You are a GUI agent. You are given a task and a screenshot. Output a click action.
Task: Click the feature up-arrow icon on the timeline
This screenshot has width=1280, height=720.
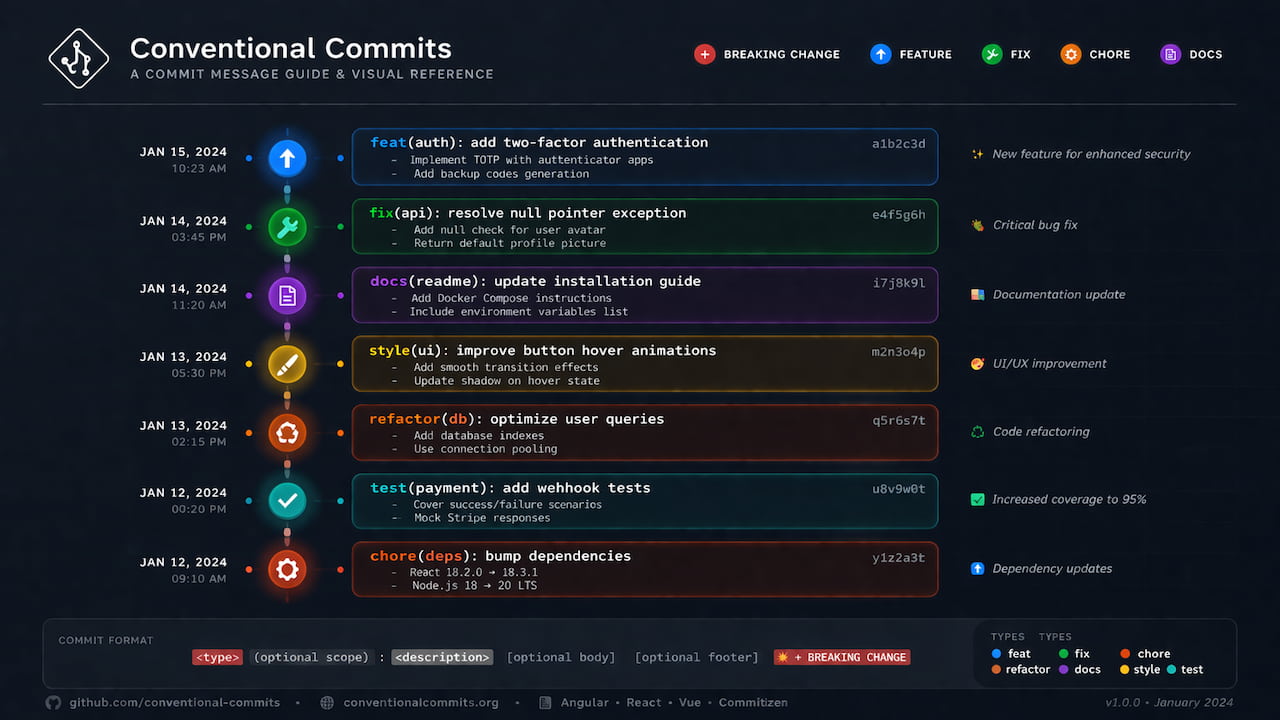[x=287, y=158]
